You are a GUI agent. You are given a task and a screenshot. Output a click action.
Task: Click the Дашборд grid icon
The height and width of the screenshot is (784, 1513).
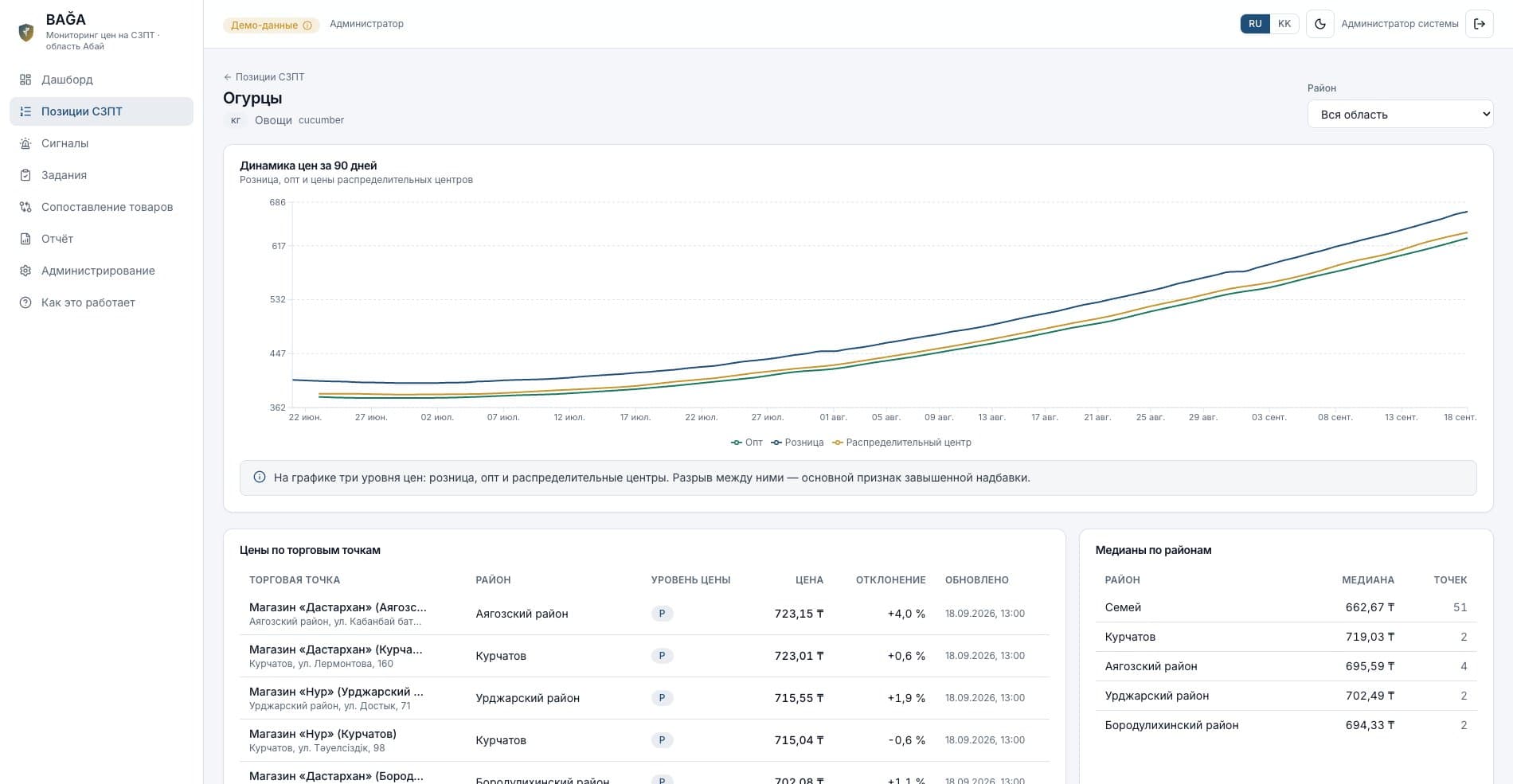tap(25, 80)
